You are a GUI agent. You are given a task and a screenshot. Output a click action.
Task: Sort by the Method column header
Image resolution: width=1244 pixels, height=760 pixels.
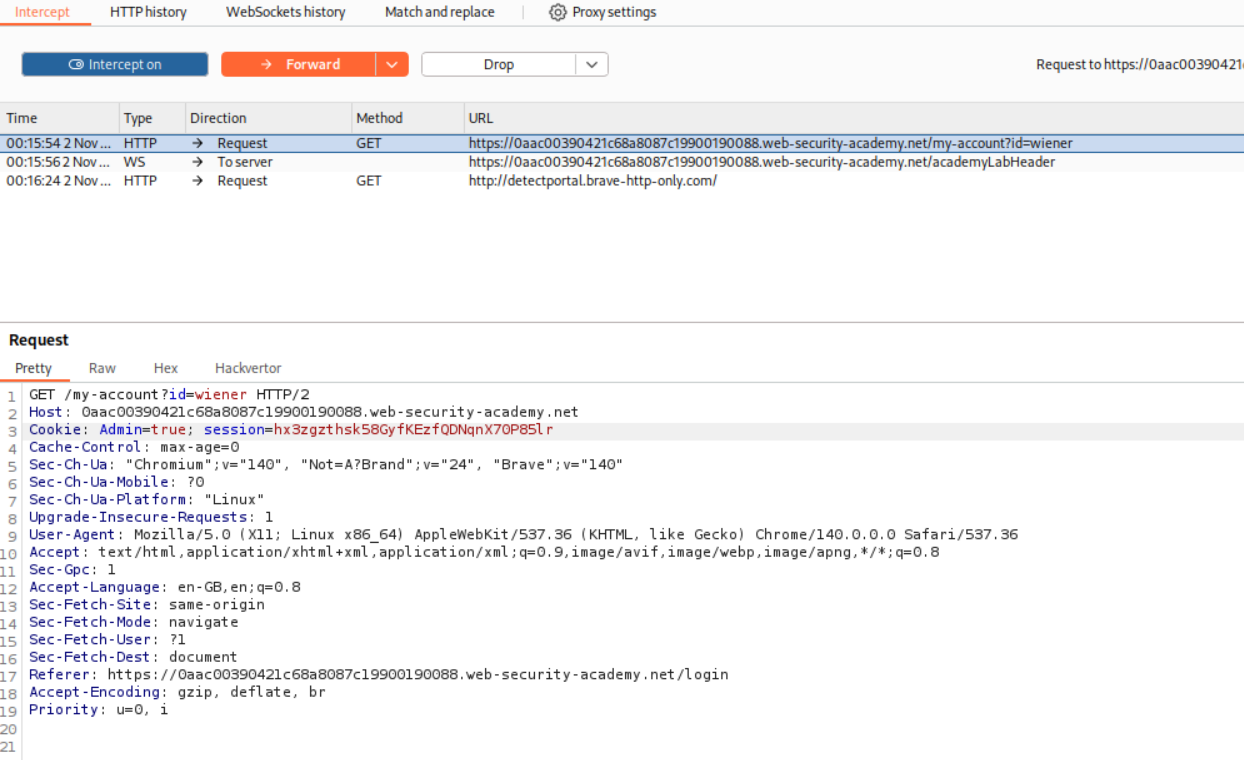click(x=379, y=118)
